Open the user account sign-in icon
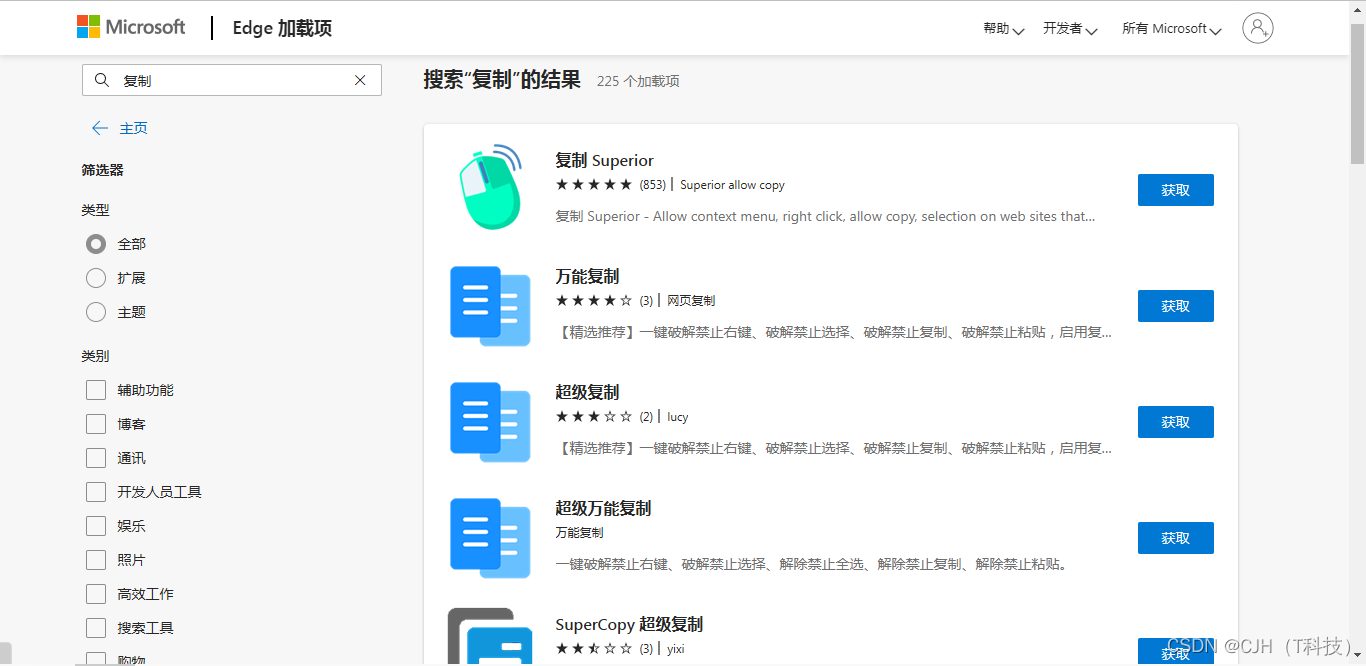1366x666 pixels. (x=1257, y=28)
